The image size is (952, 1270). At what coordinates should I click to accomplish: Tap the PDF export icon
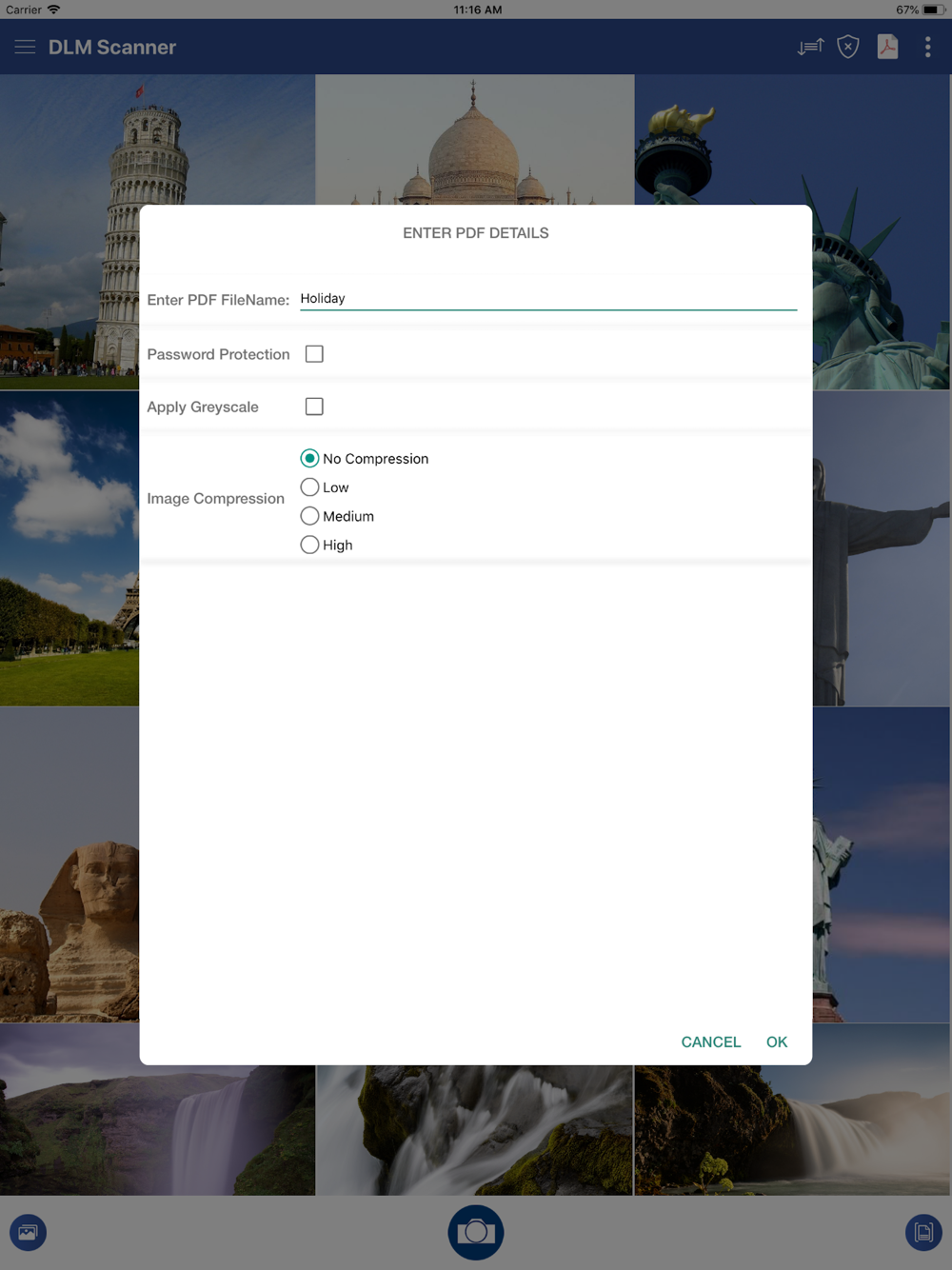(887, 47)
